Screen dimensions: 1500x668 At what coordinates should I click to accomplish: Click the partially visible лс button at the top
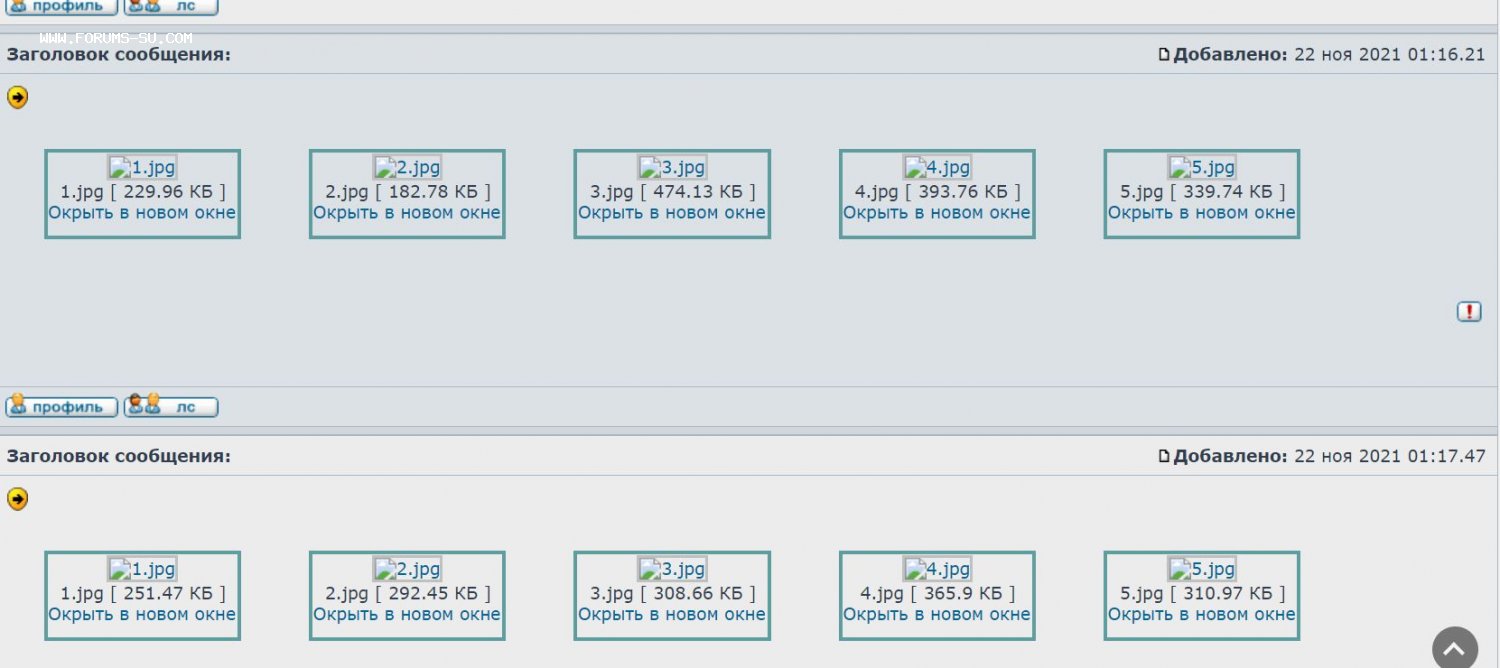click(x=171, y=7)
